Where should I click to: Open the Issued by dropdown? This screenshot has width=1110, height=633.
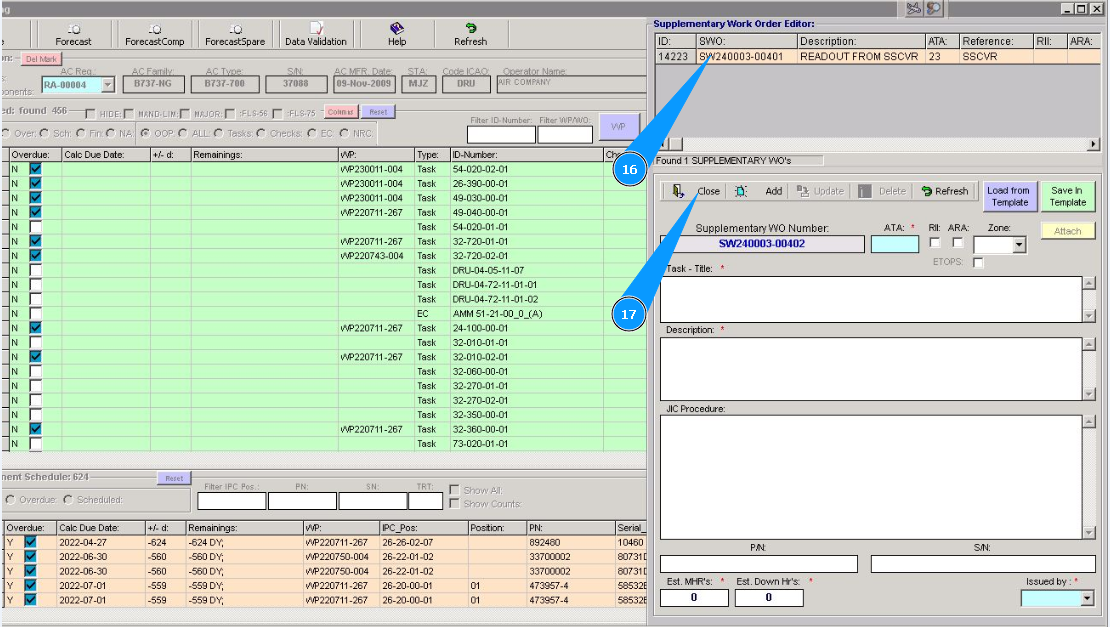pyautogui.click(x=1088, y=598)
